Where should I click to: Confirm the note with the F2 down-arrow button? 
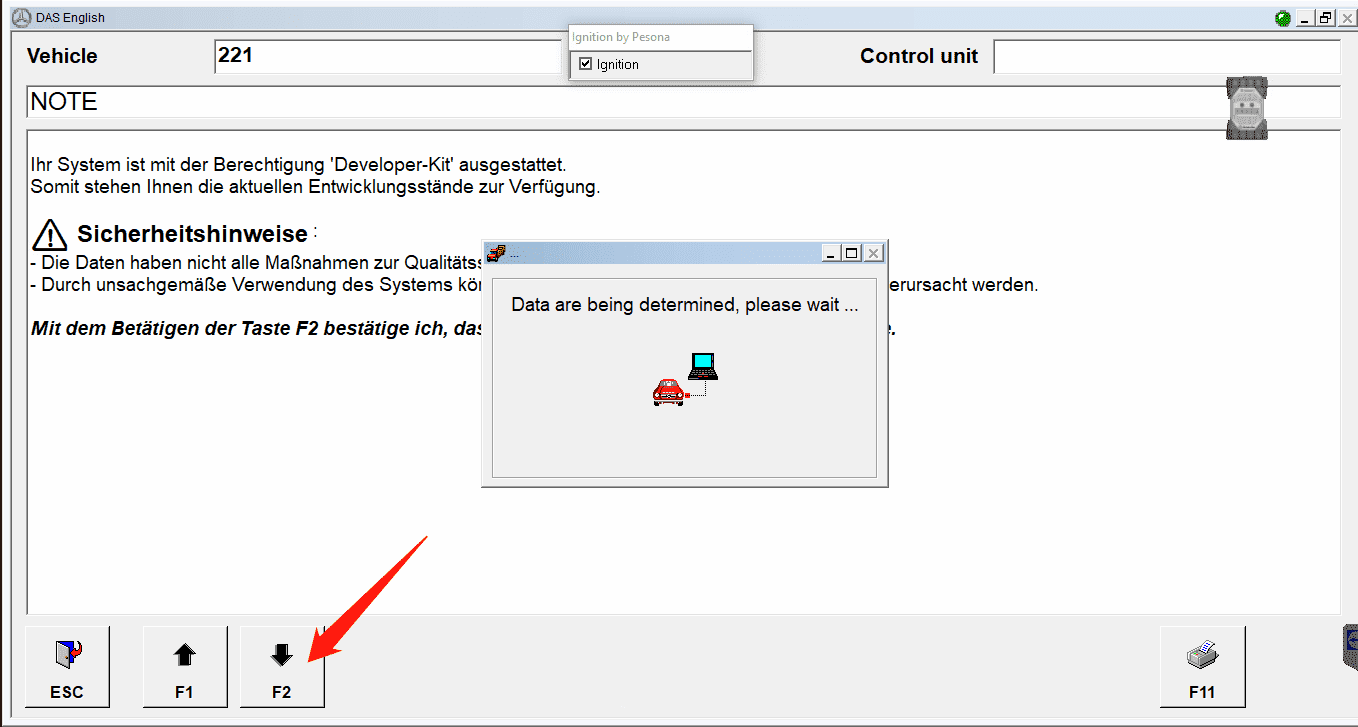[282, 667]
